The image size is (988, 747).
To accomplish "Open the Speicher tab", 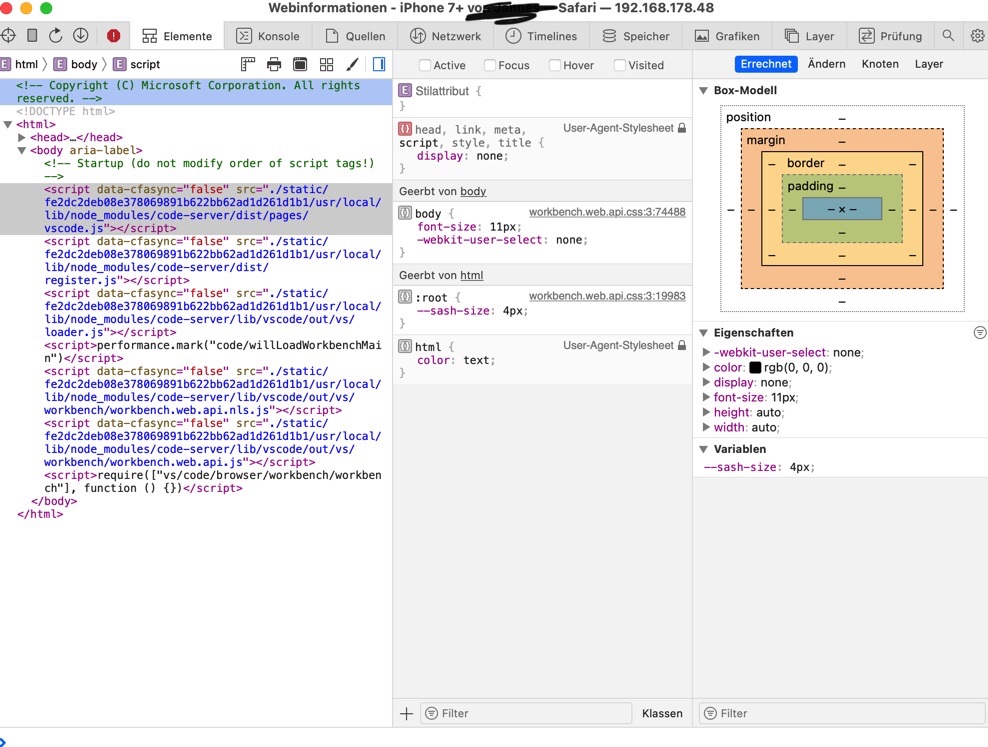I will click(636, 36).
